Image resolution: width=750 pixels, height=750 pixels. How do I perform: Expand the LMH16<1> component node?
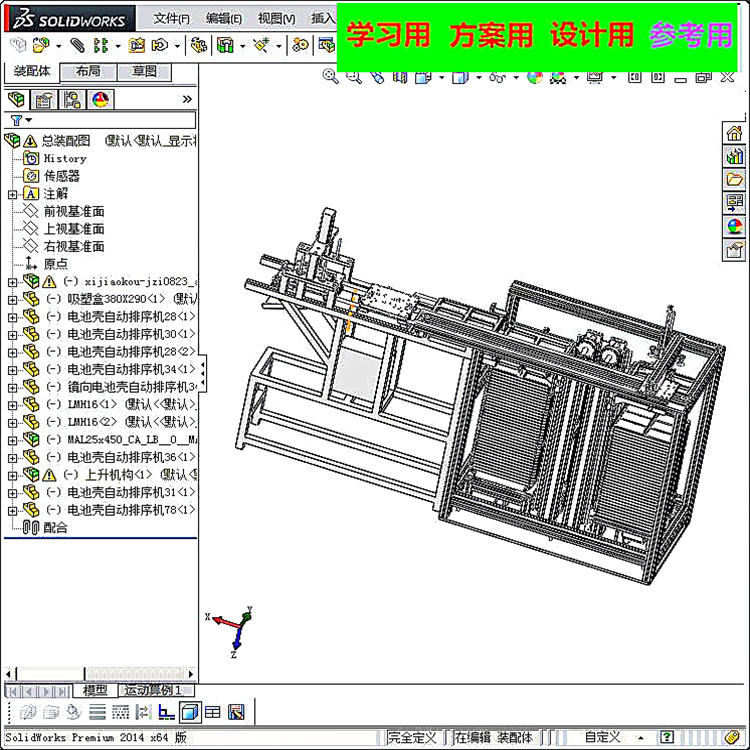coord(12,405)
